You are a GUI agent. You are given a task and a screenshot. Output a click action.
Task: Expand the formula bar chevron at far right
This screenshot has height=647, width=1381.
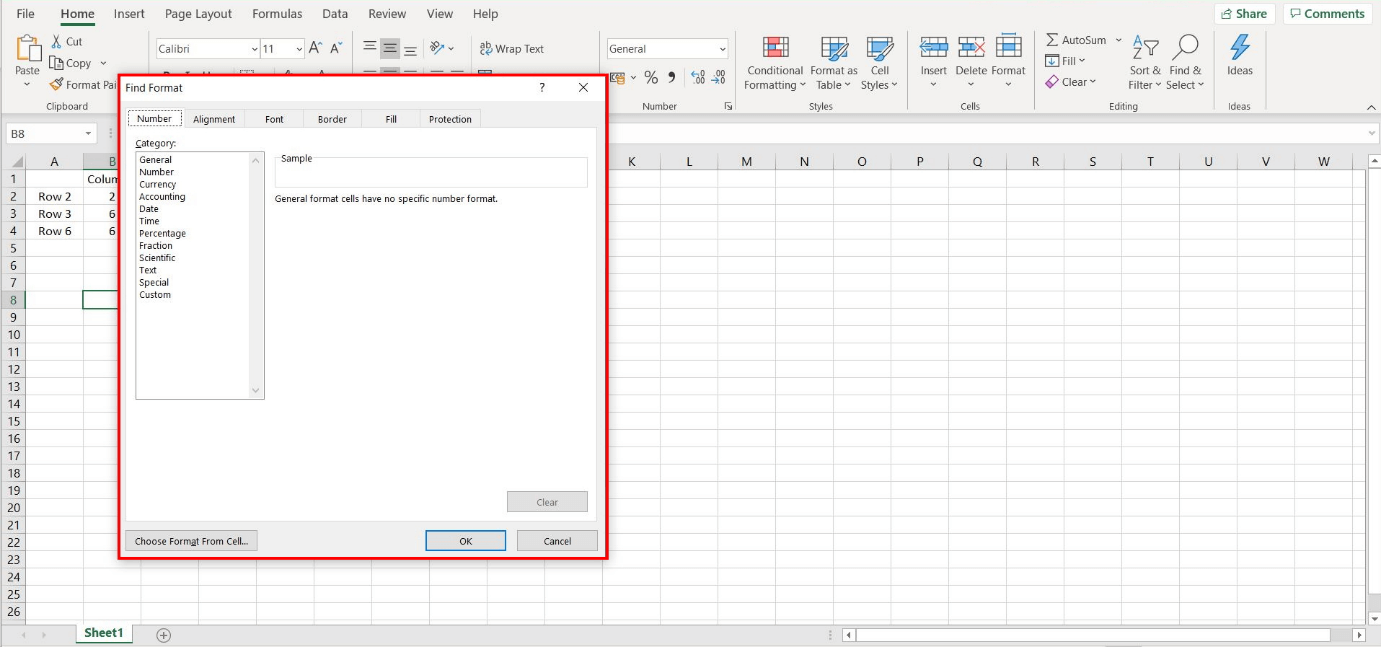[x=1372, y=134]
